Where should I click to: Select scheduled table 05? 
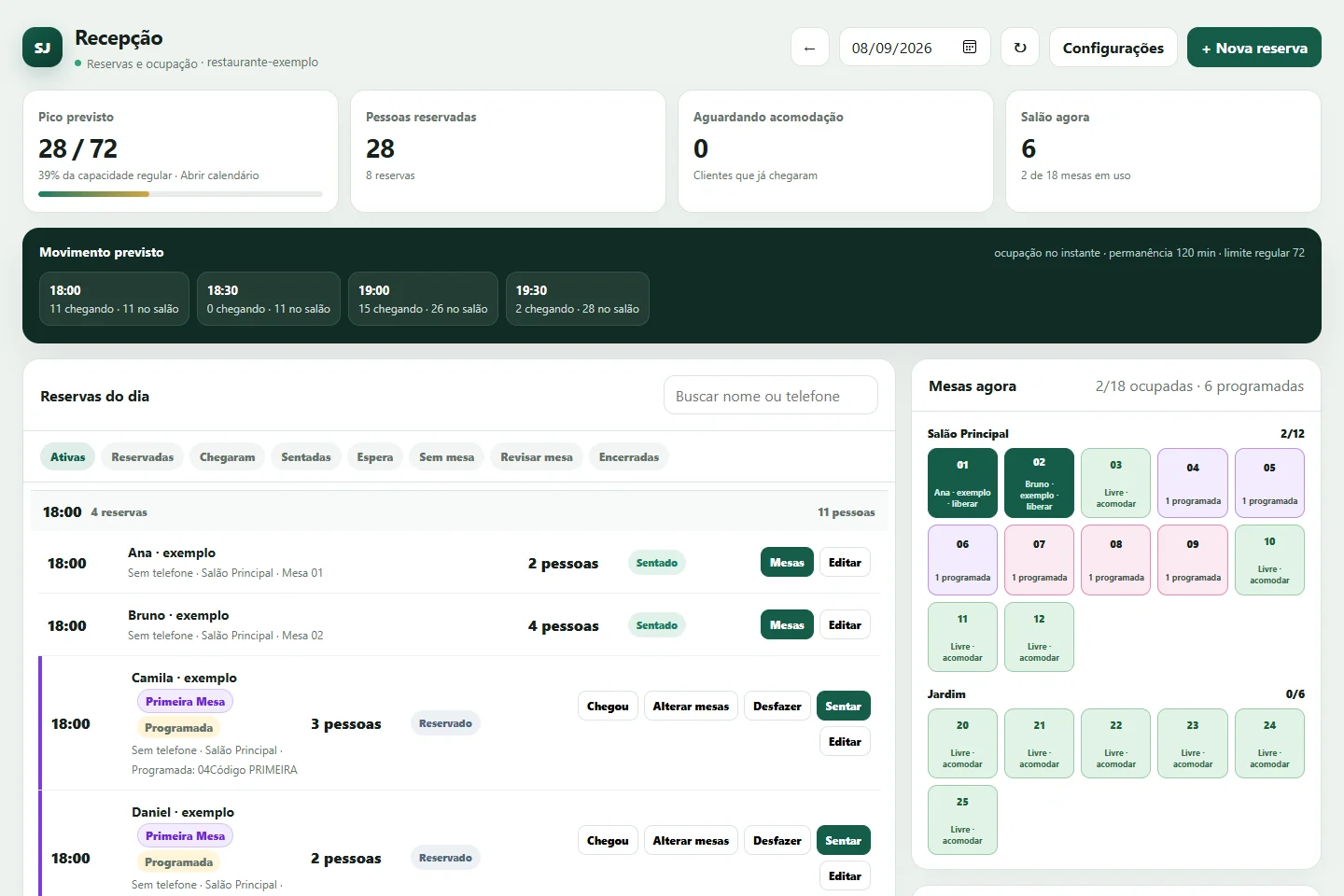1269,483
